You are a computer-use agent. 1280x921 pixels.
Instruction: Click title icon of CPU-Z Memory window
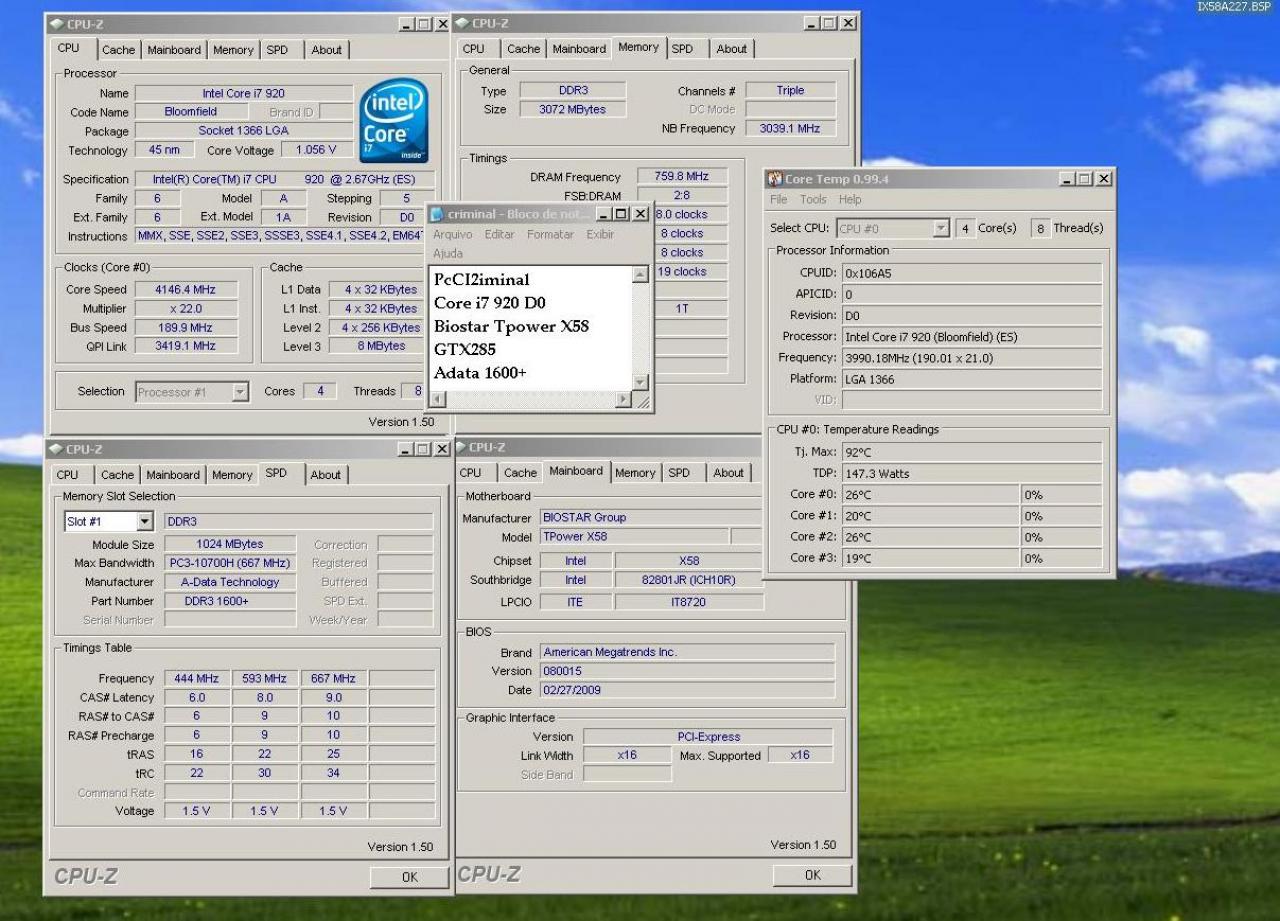click(462, 22)
